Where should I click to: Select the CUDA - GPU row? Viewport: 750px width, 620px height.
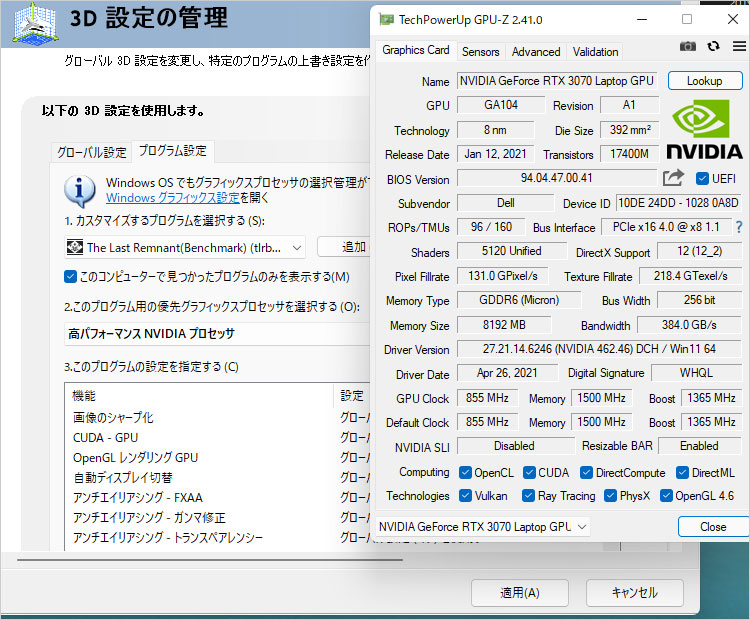point(218,438)
